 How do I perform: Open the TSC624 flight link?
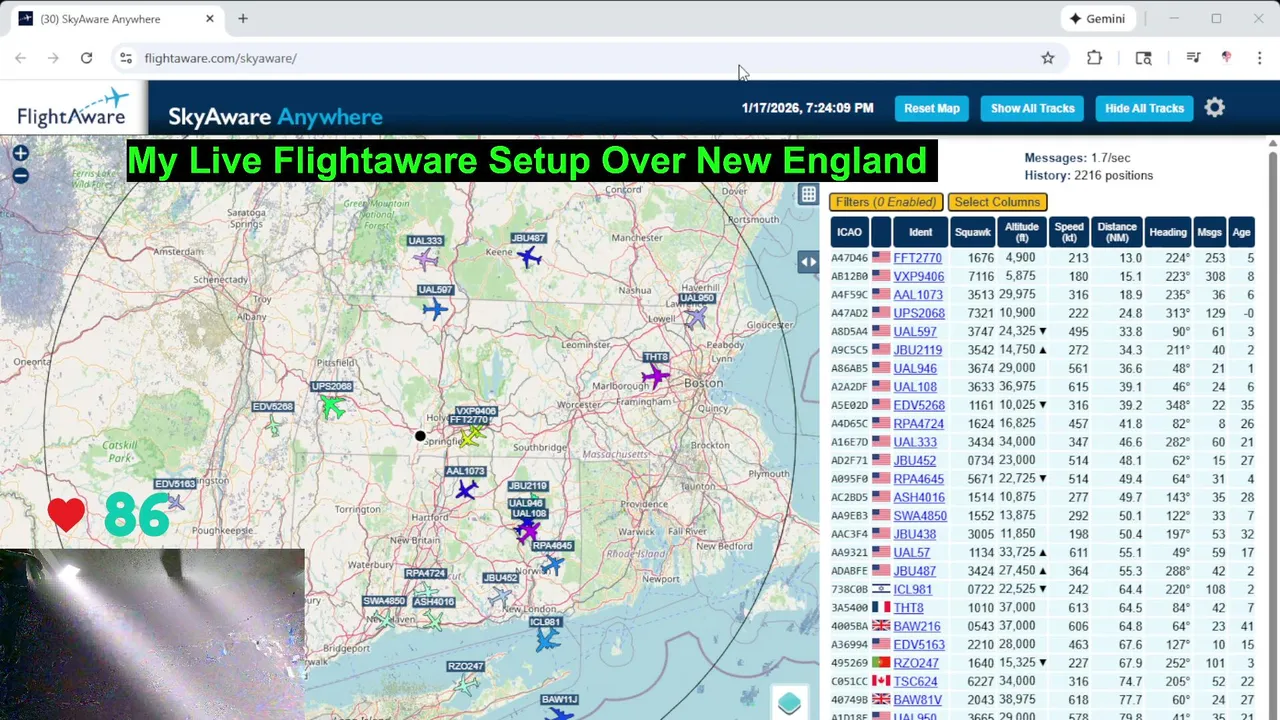pyautogui.click(x=916, y=682)
